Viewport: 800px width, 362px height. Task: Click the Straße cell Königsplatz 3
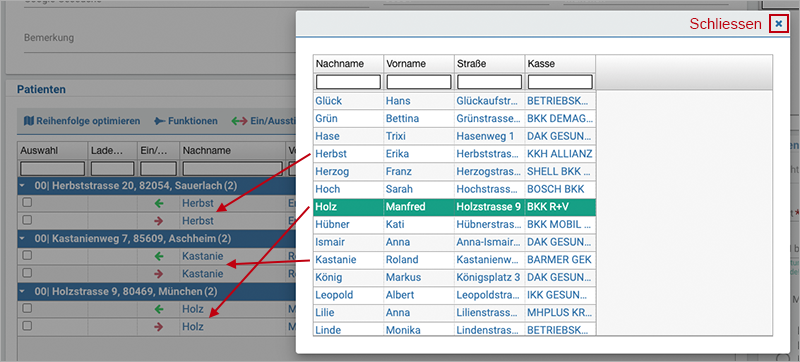coord(489,277)
